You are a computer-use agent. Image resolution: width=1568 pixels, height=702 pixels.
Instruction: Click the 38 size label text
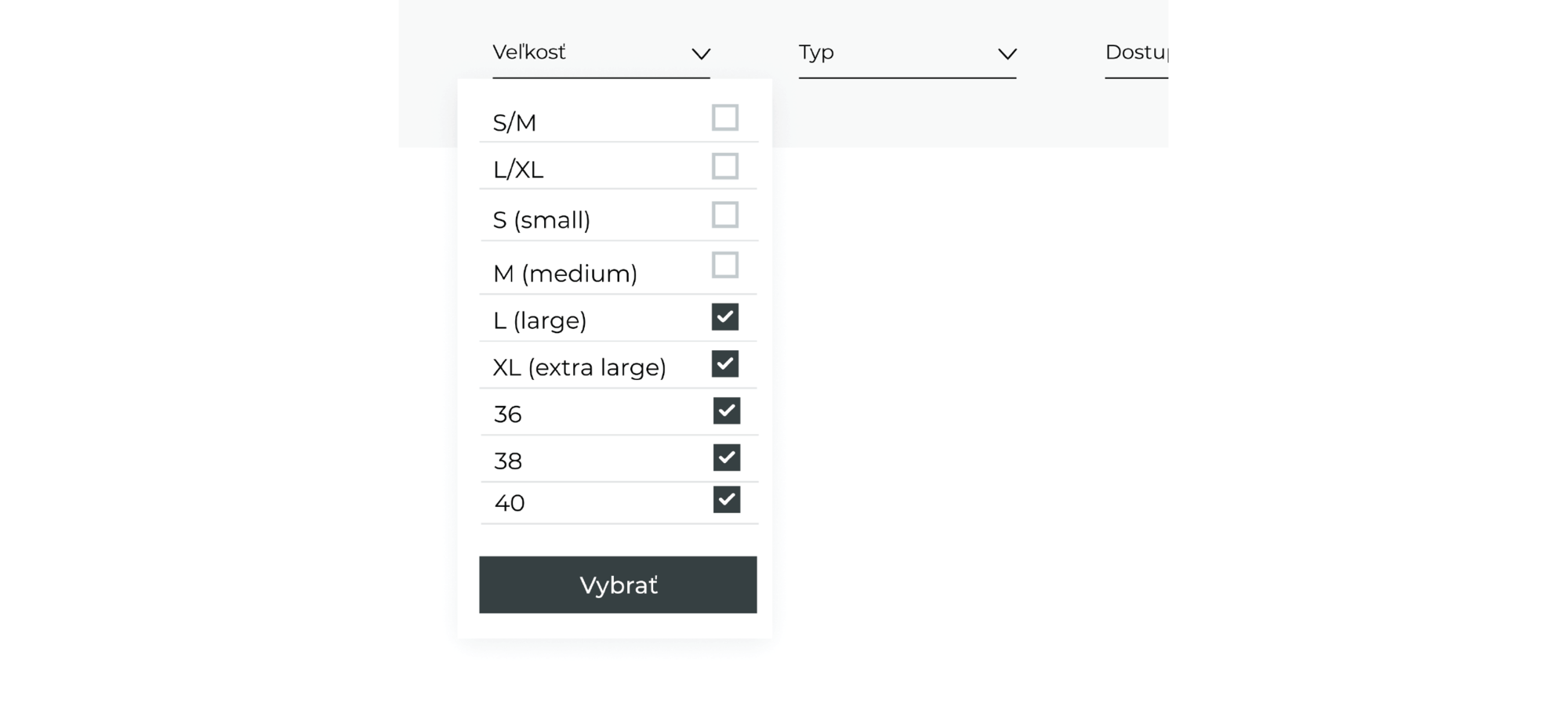click(x=508, y=461)
